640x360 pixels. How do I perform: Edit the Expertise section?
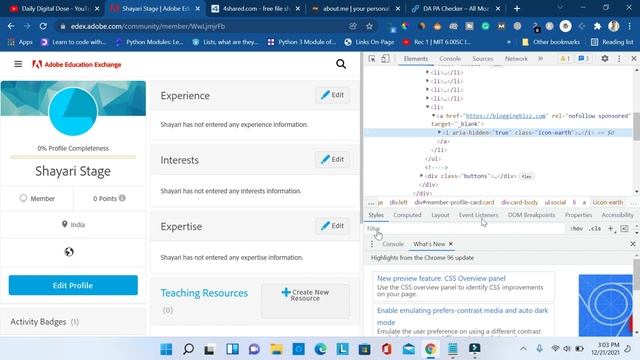tap(332, 226)
